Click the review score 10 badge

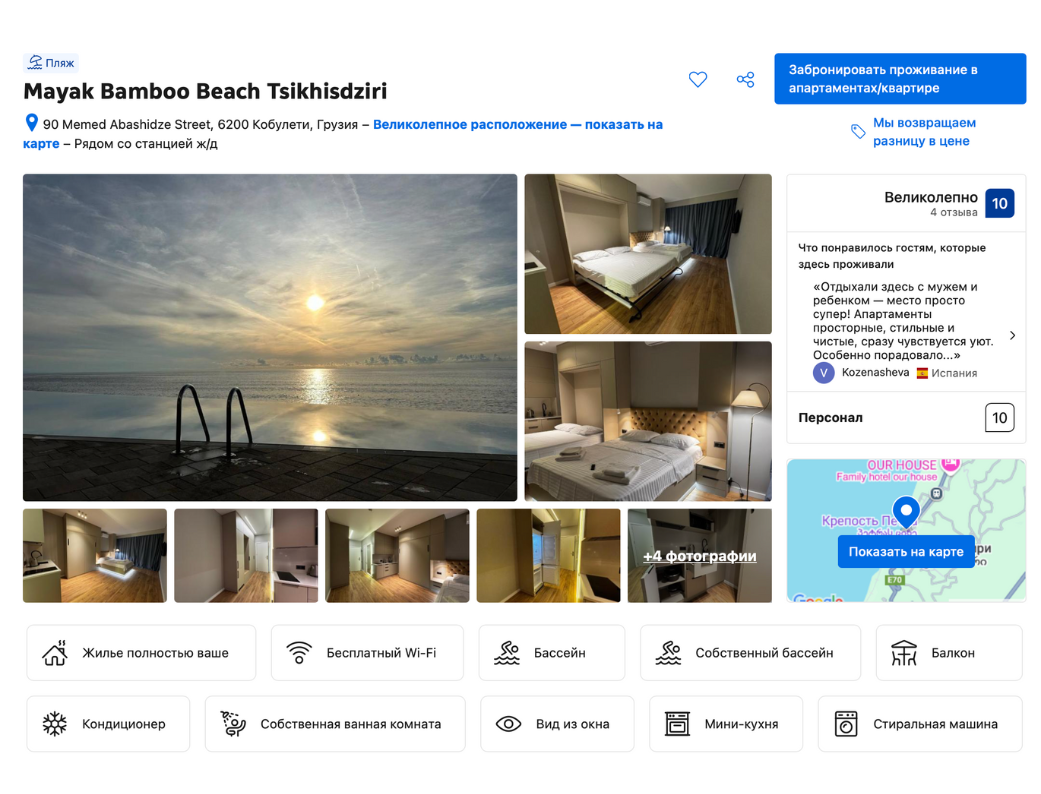[999, 204]
